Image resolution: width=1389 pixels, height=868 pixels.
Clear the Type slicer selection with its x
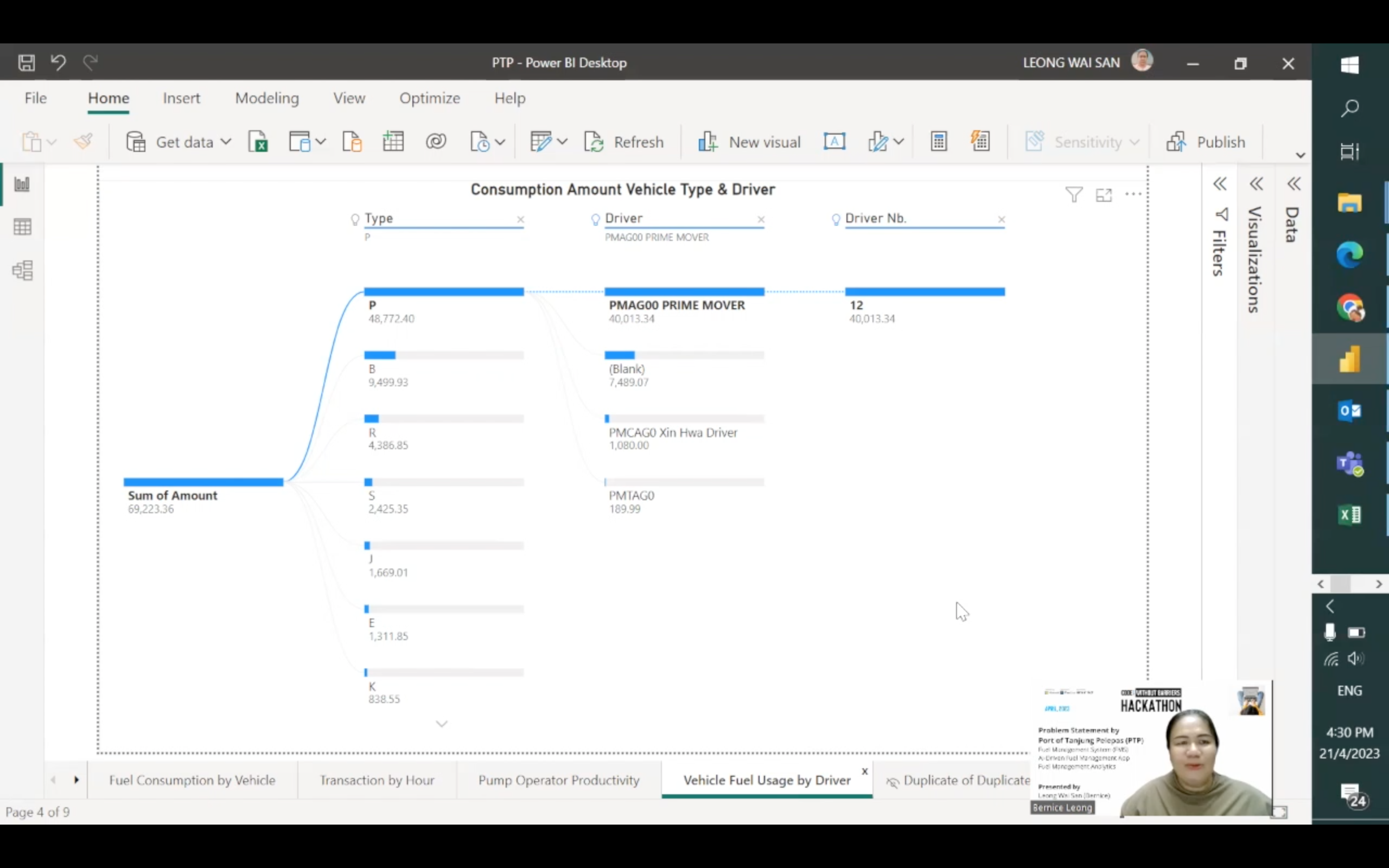(520, 219)
